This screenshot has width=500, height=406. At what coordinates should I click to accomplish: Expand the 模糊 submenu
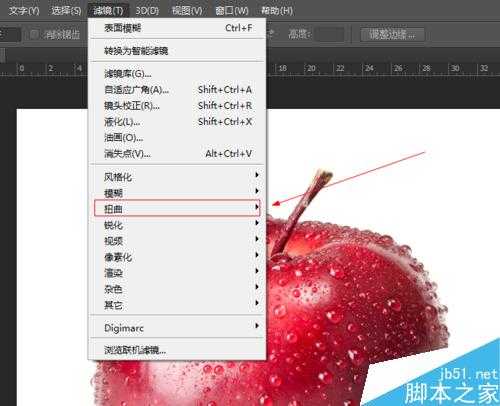(x=177, y=193)
